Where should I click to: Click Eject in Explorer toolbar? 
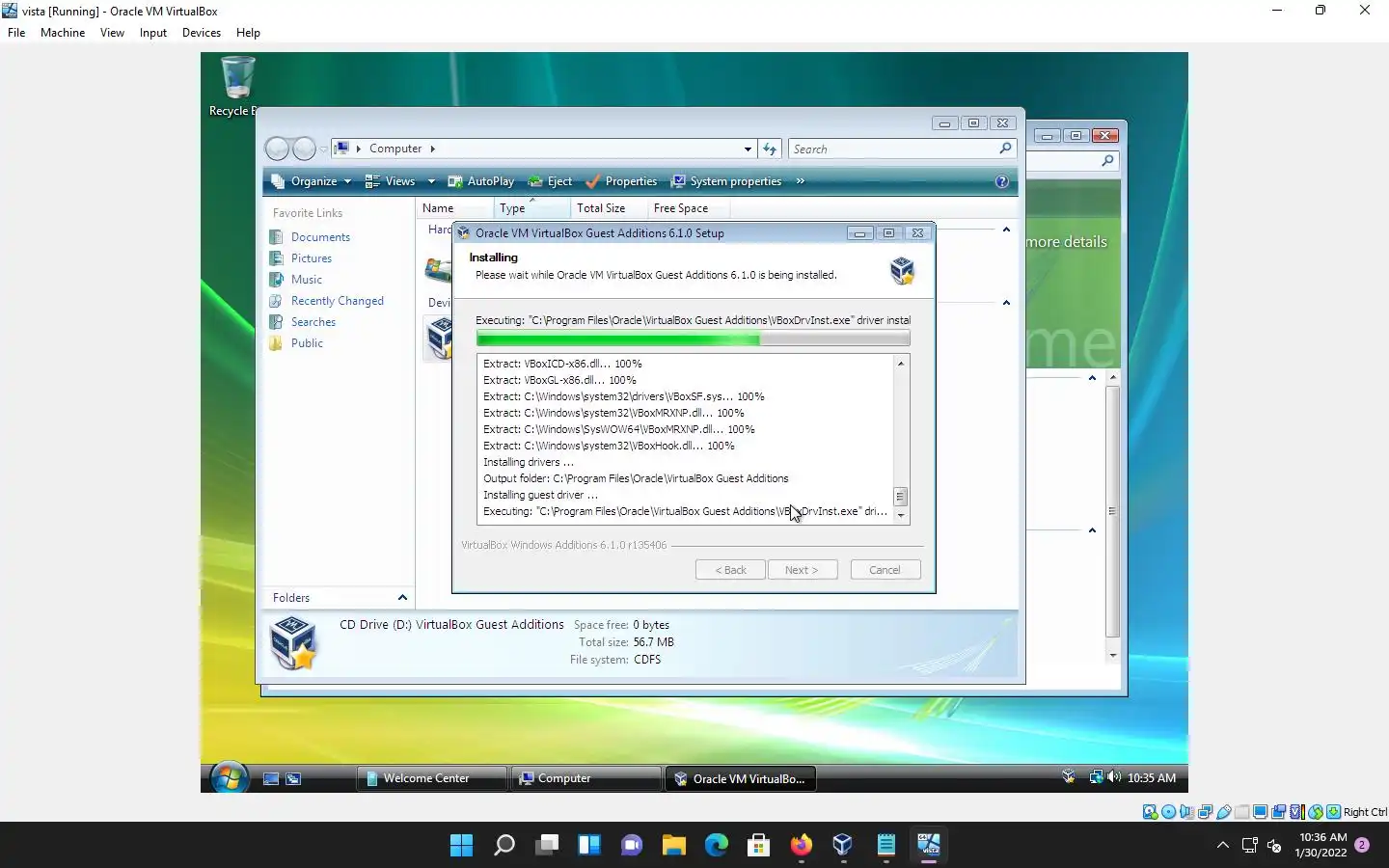point(550,181)
